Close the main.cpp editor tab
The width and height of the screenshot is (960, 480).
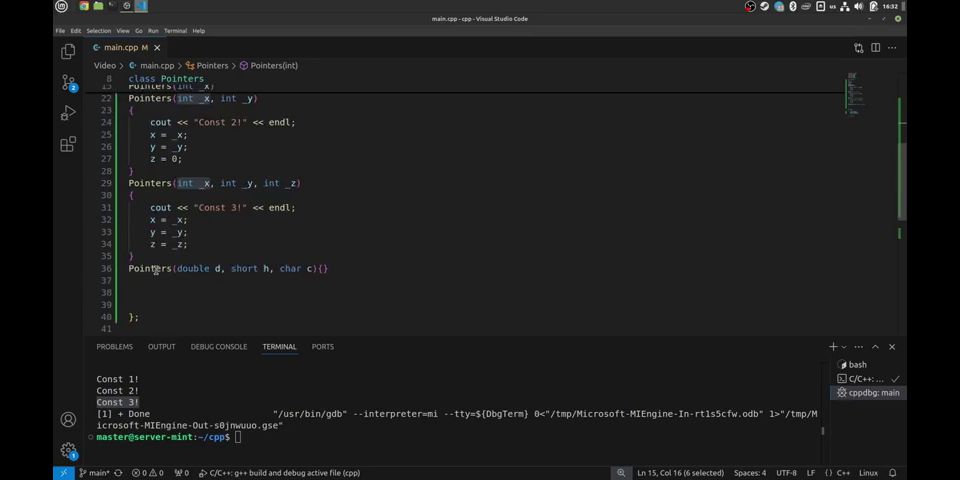tap(157, 47)
